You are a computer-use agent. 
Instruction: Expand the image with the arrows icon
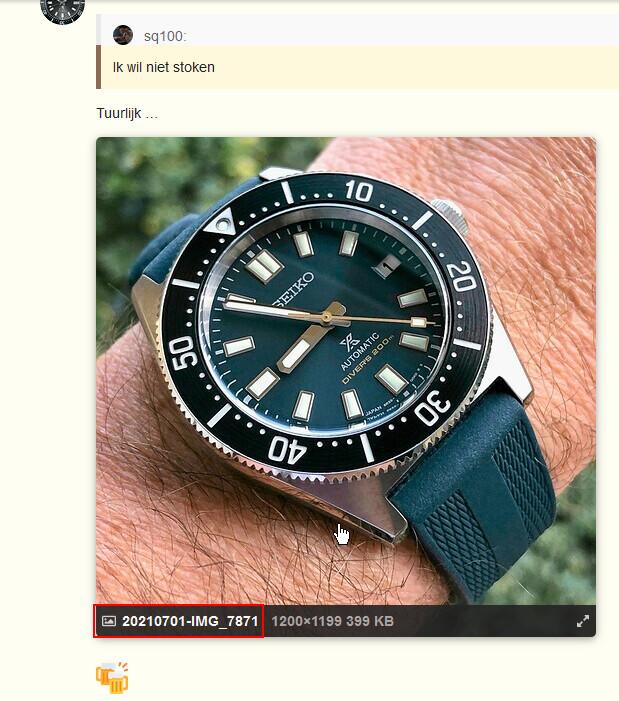click(583, 621)
